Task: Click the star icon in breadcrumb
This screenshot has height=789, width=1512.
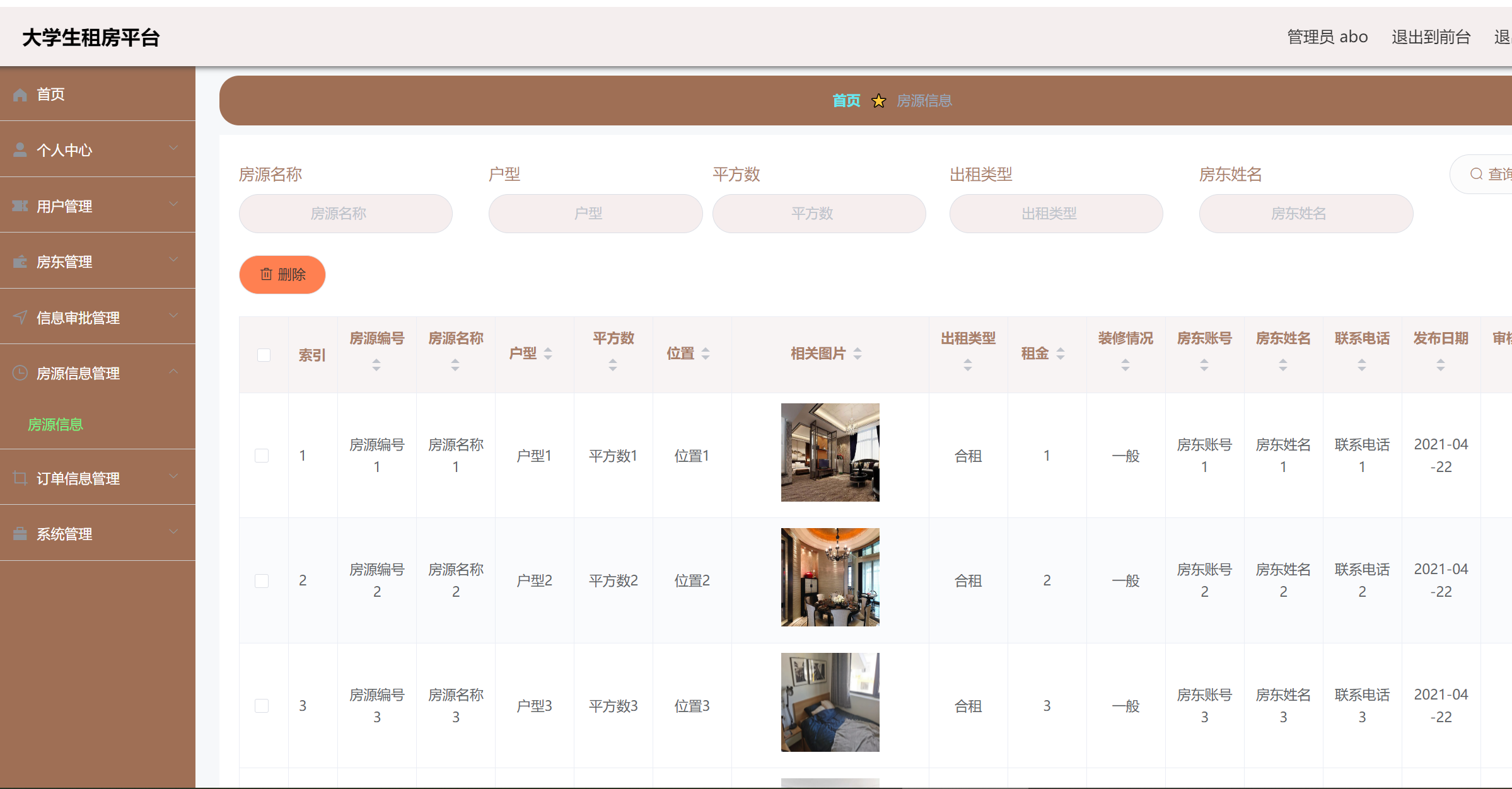Action: pos(878,101)
